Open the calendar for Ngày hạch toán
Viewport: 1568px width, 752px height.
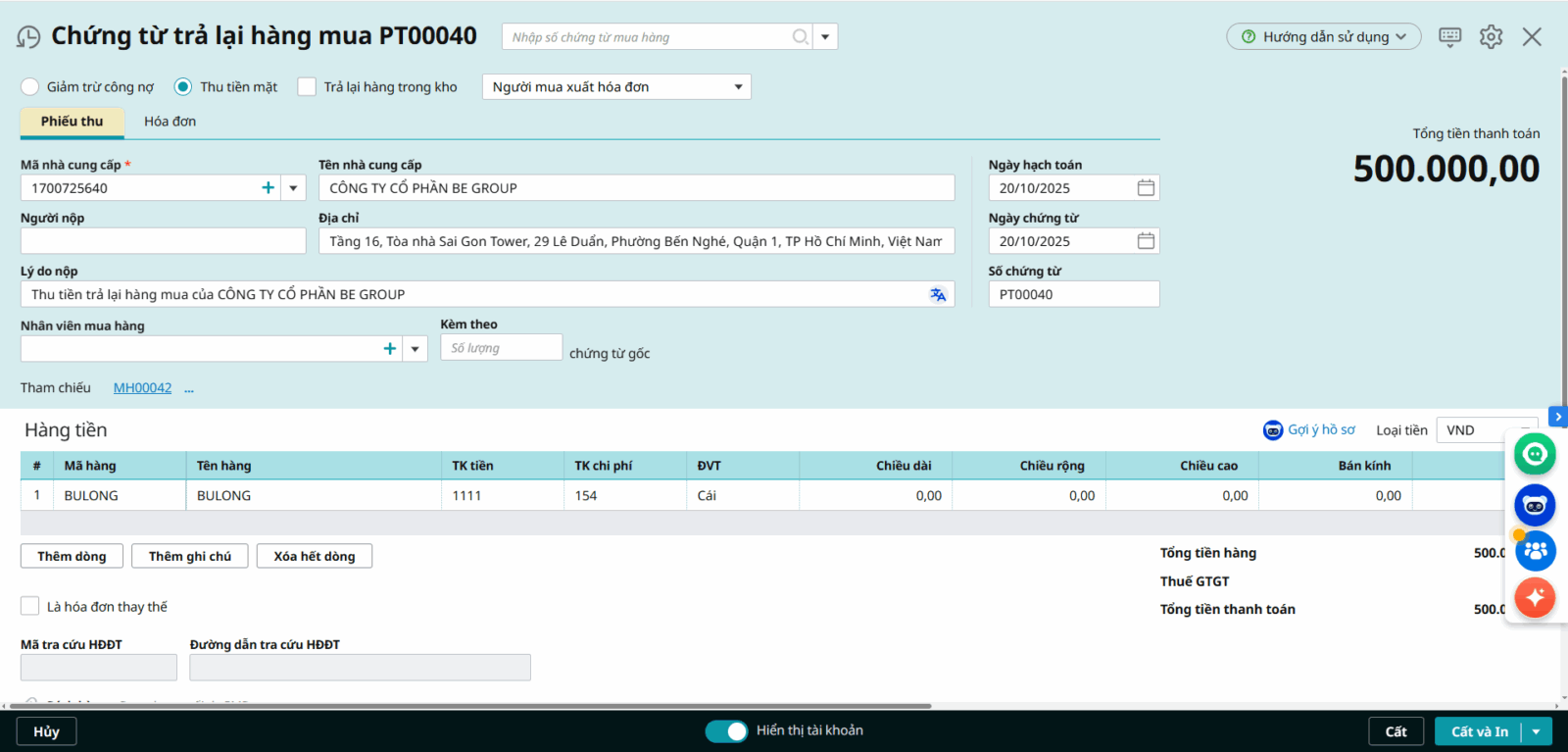[1145, 188]
